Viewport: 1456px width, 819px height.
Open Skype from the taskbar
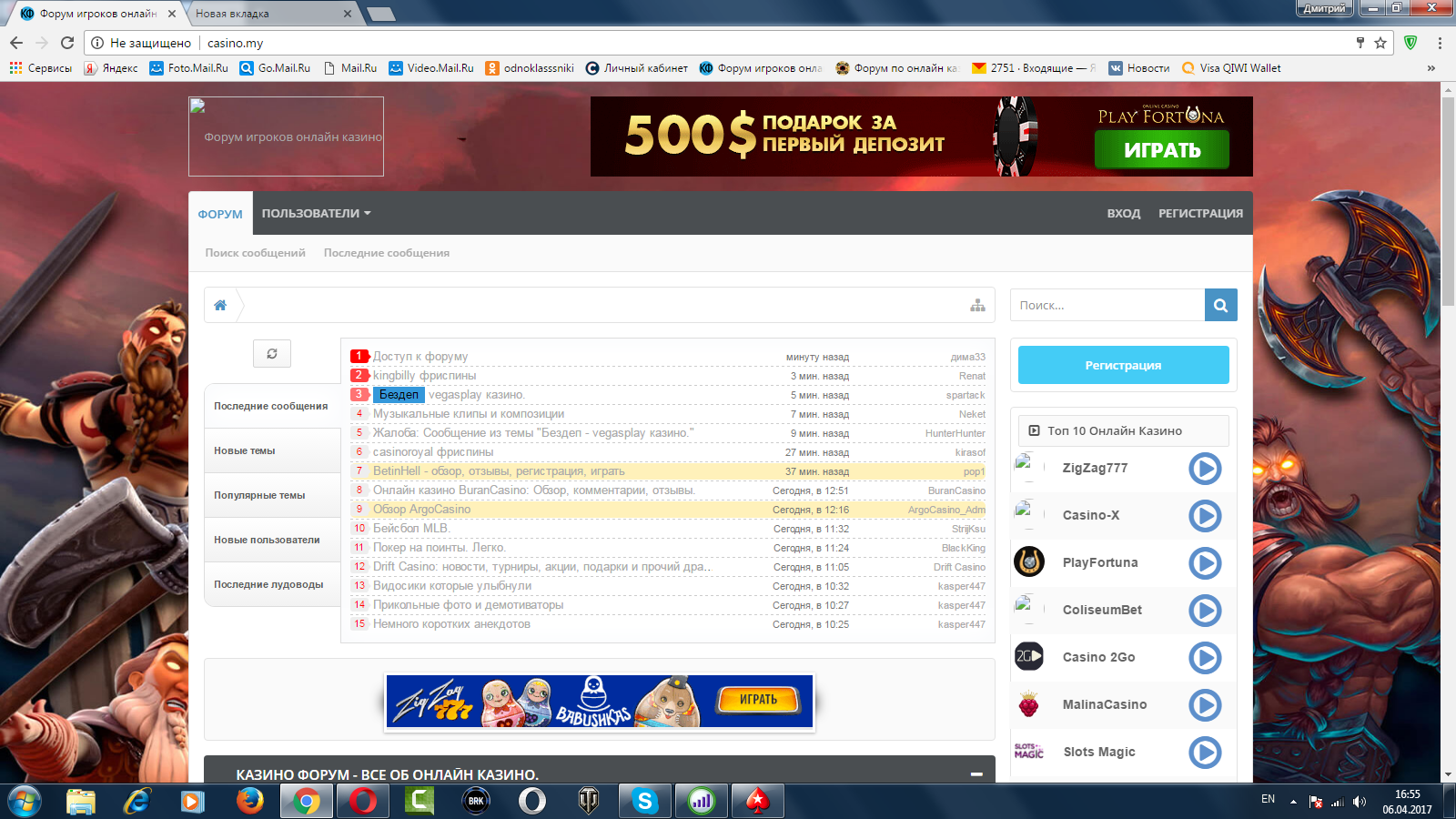point(645,801)
